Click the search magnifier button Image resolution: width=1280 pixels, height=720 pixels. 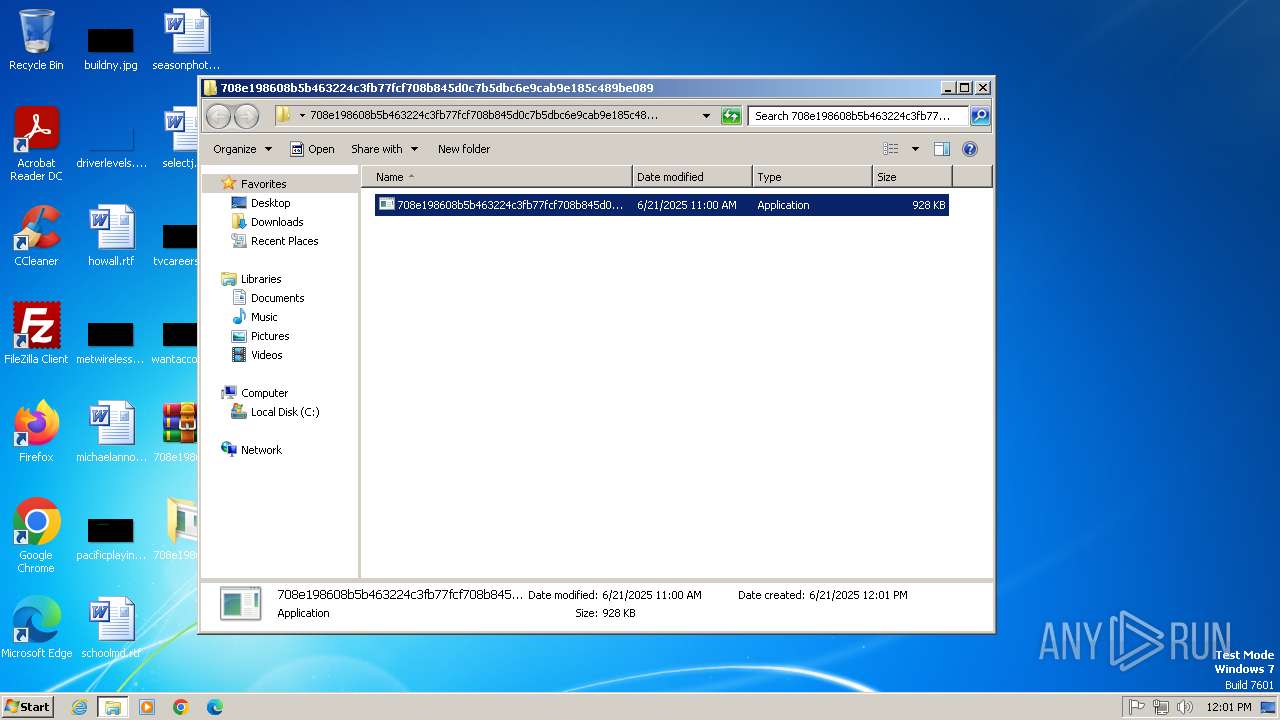coord(980,116)
